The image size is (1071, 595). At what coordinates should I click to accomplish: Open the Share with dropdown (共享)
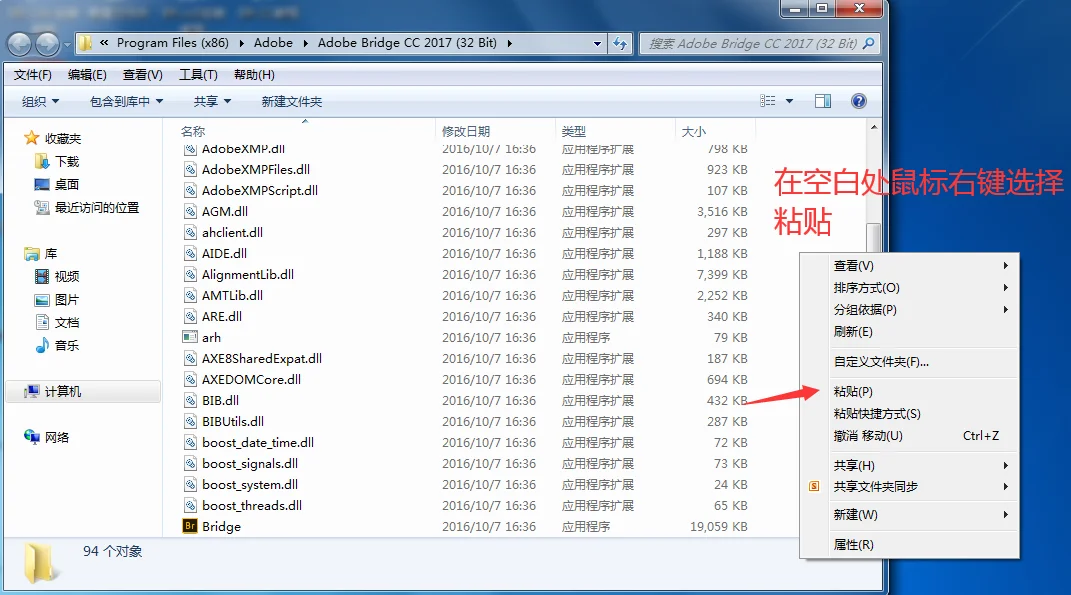coord(212,101)
